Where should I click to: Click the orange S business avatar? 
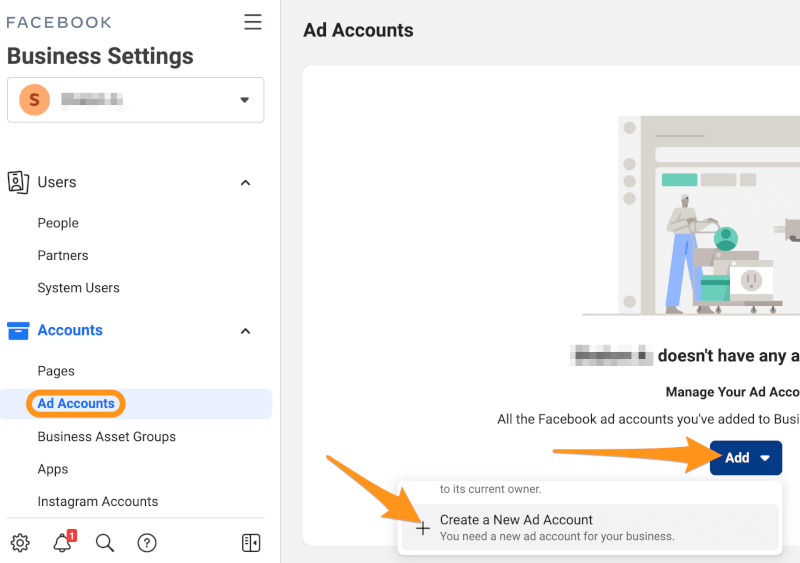click(35, 100)
